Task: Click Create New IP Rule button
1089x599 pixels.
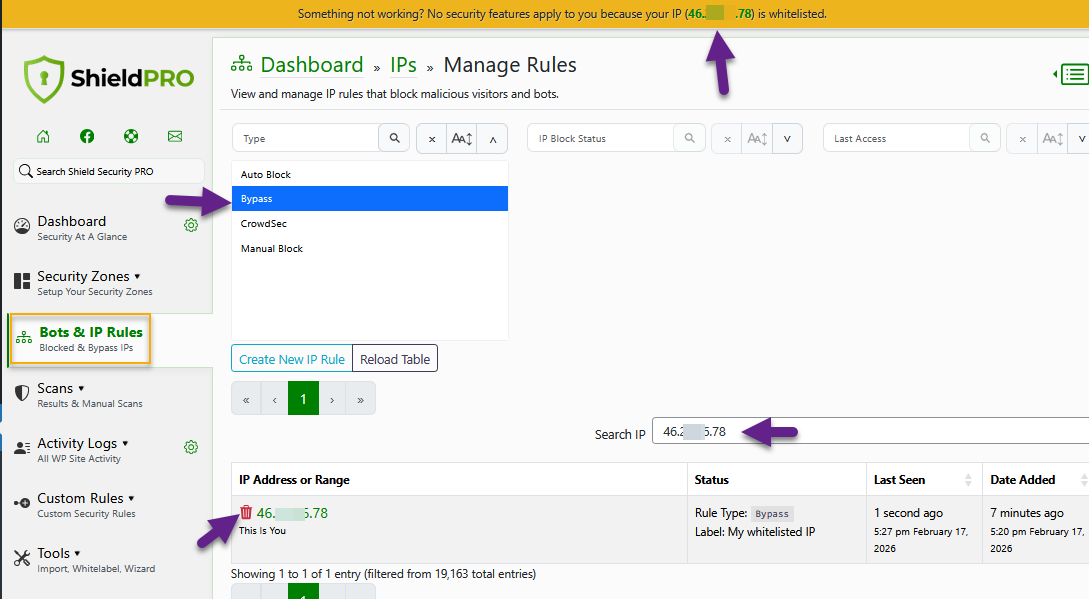Action: (x=292, y=359)
